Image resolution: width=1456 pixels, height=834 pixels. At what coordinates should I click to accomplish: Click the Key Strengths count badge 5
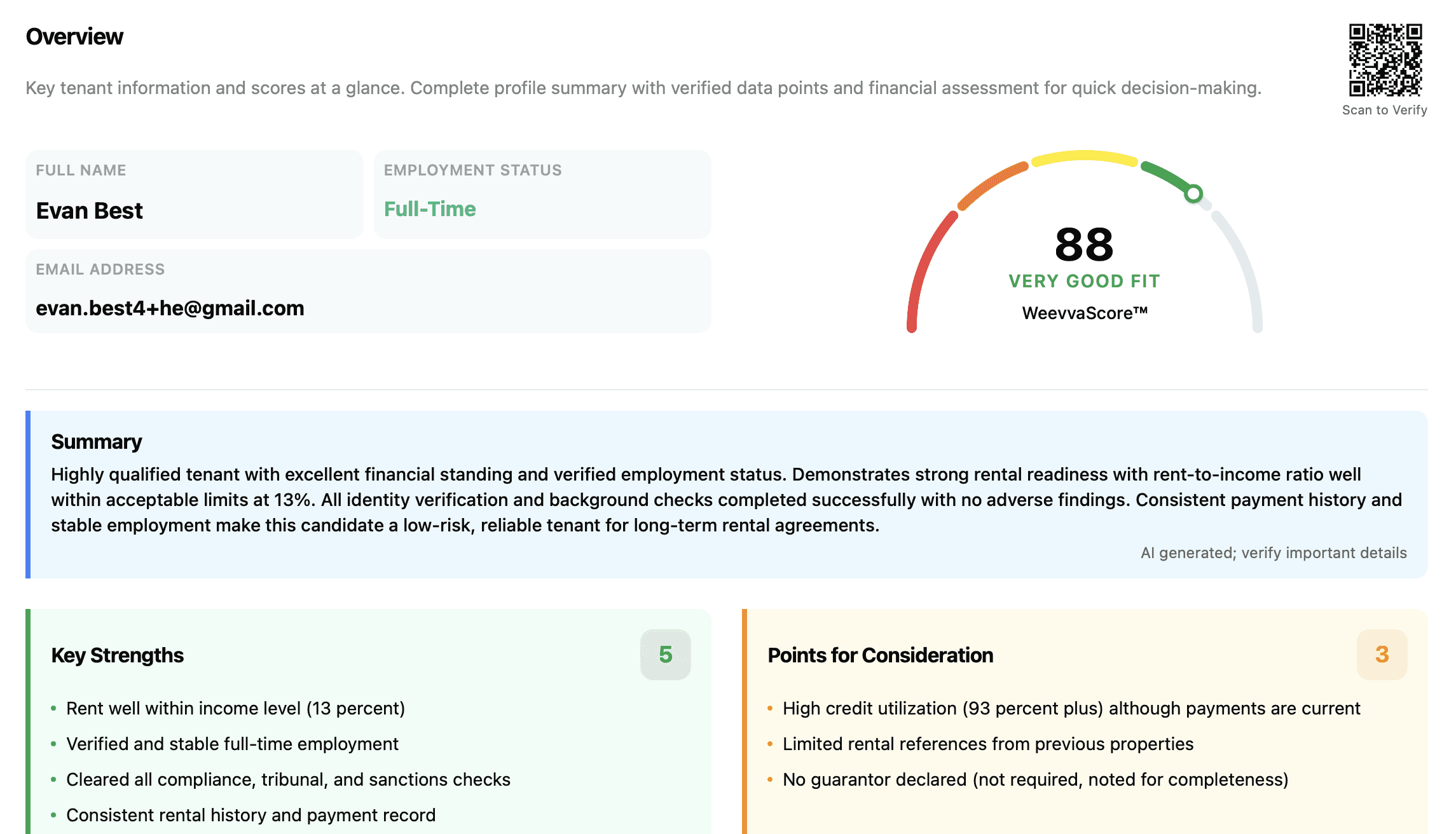click(666, 655)
